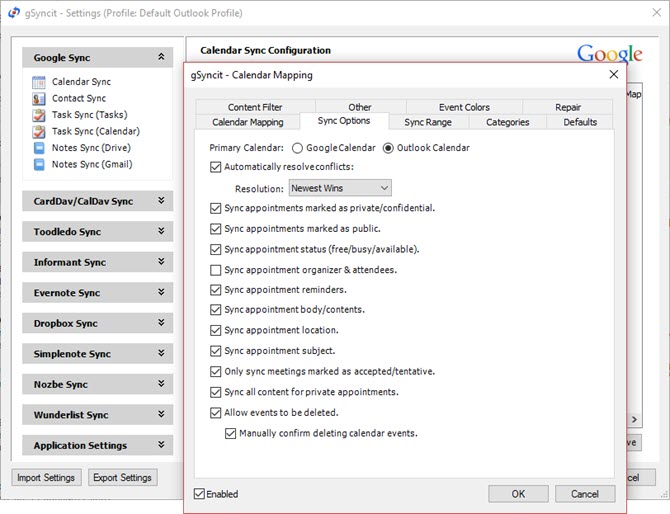670x514 pixels.
Task: Toggle sync all content for private appointments
Action: (x=215, y=392)
